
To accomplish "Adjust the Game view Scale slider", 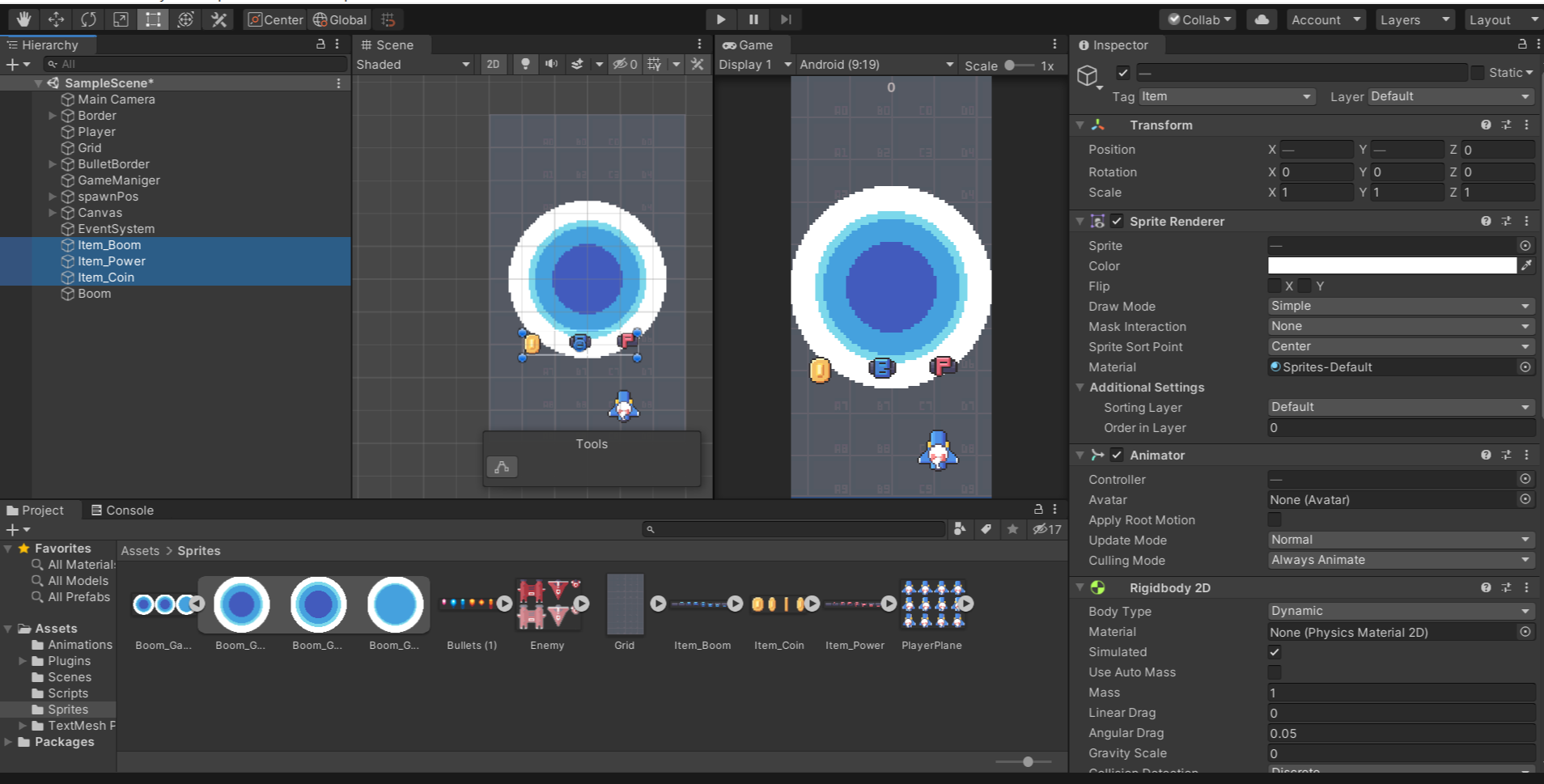I will coord(1020,65).
